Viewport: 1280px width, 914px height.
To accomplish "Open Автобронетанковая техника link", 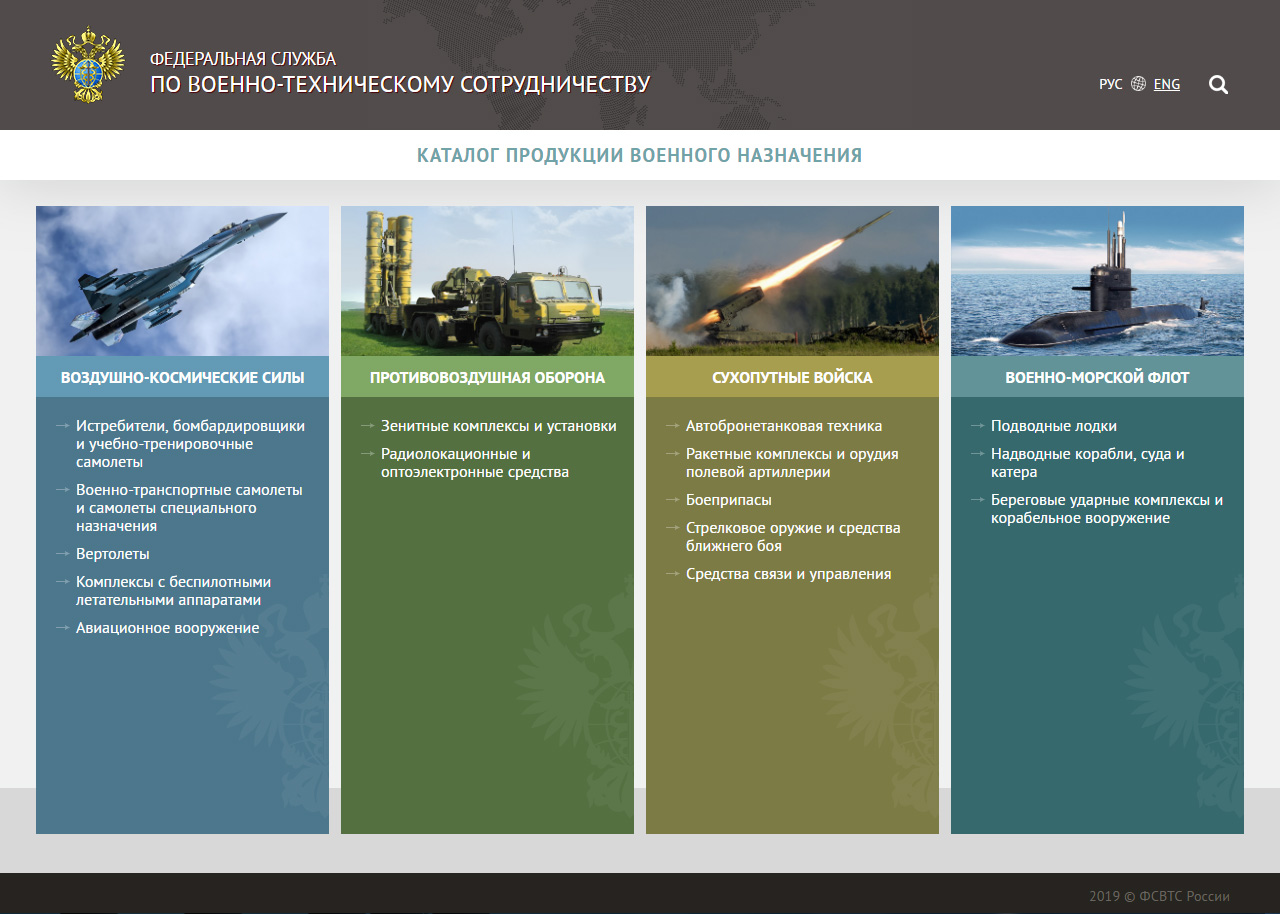I will [x=784, y=426].
